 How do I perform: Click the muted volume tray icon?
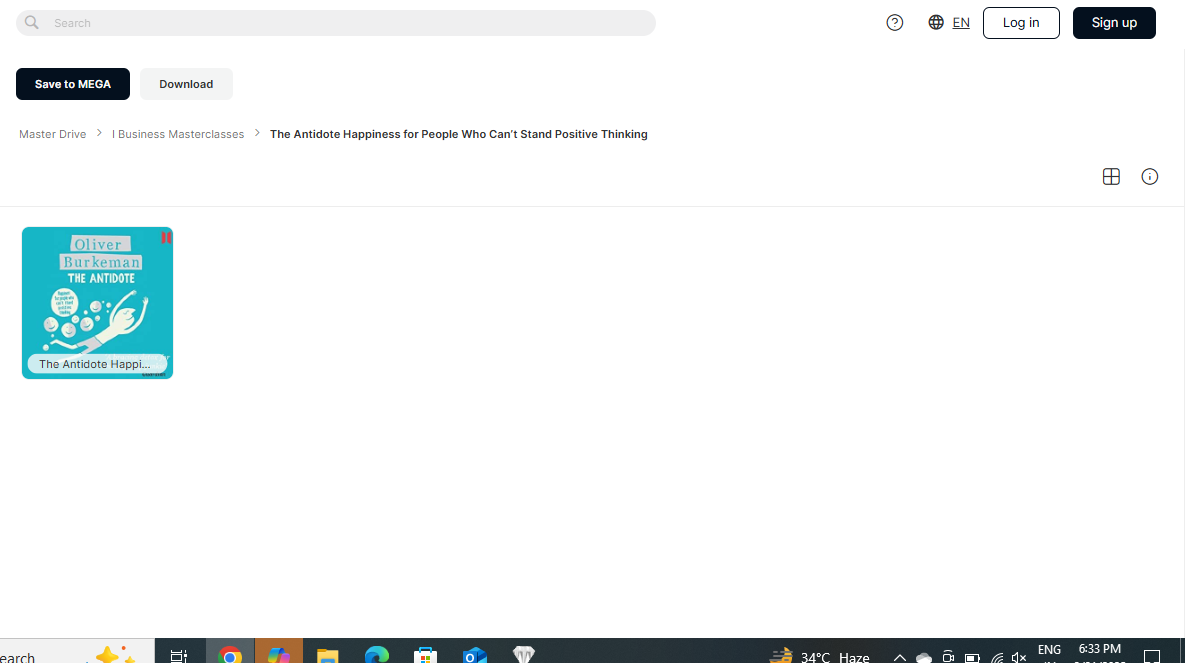click(1019, 657)
